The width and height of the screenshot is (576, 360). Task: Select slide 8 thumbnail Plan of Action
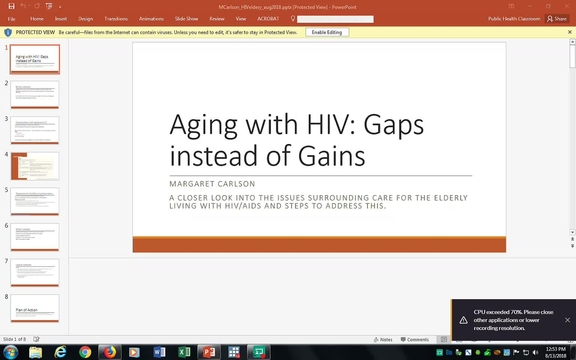pos(35,308)
